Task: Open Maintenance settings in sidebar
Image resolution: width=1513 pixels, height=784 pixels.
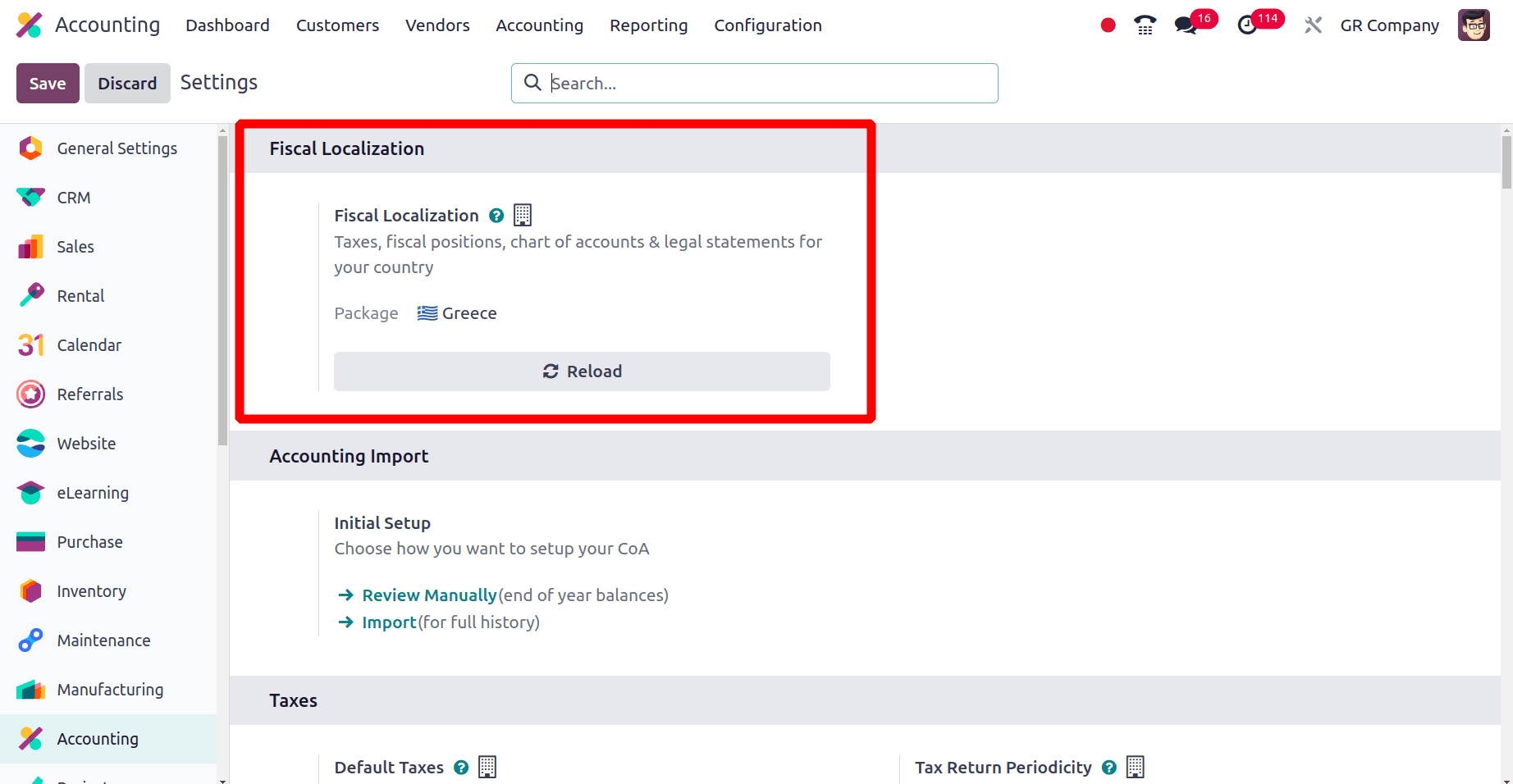Action: 108,640
